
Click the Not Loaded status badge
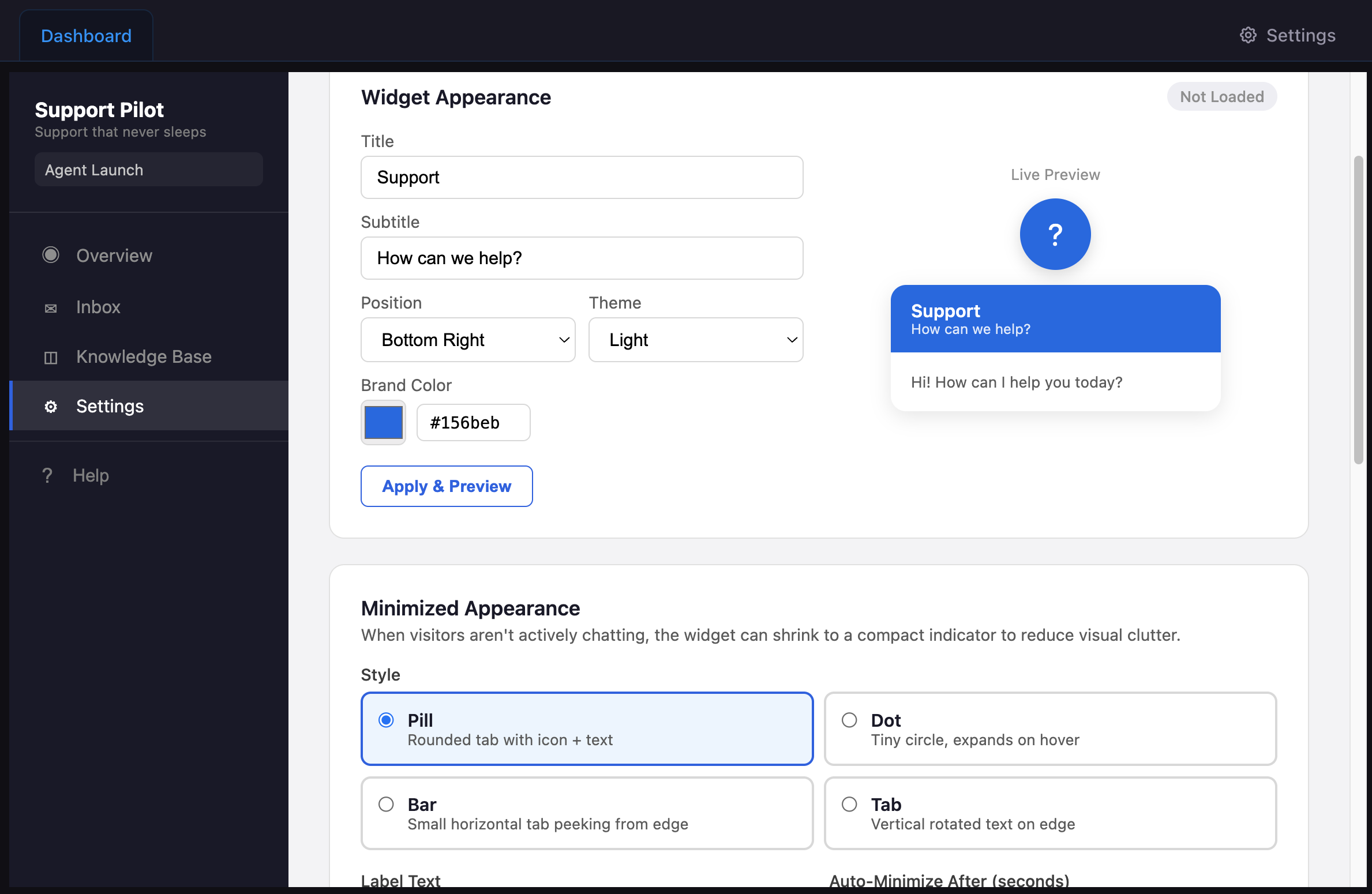pyautogui.click(x=1221, y=96)
